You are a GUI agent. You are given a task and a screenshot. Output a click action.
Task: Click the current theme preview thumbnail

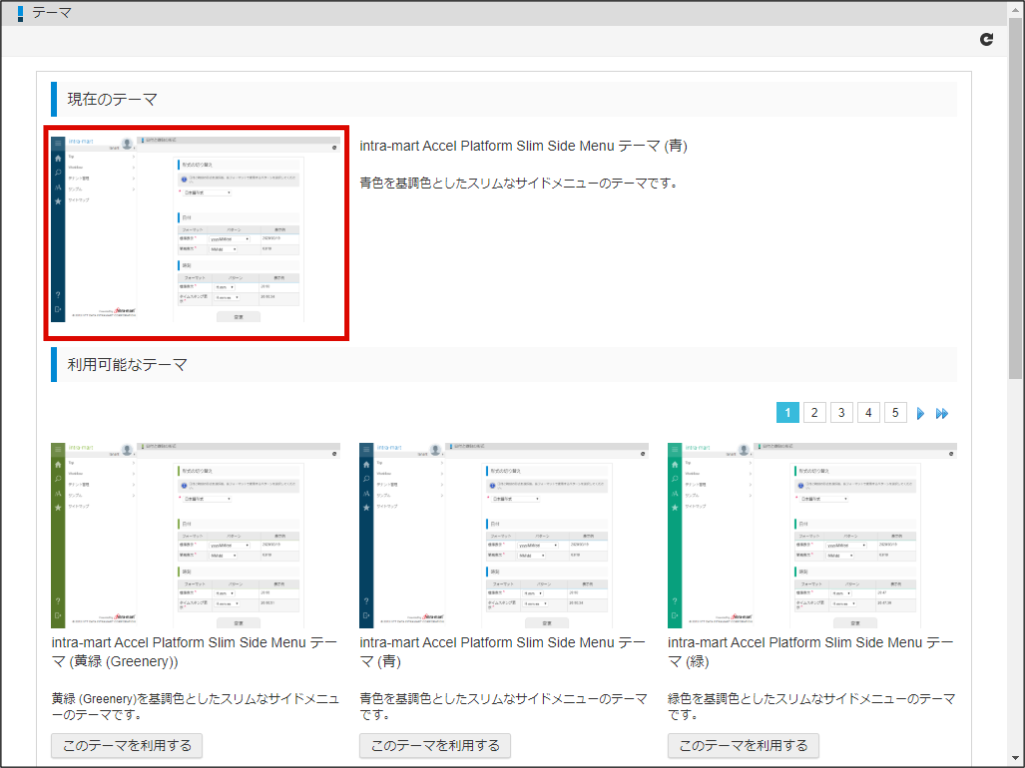pos(196,233)
